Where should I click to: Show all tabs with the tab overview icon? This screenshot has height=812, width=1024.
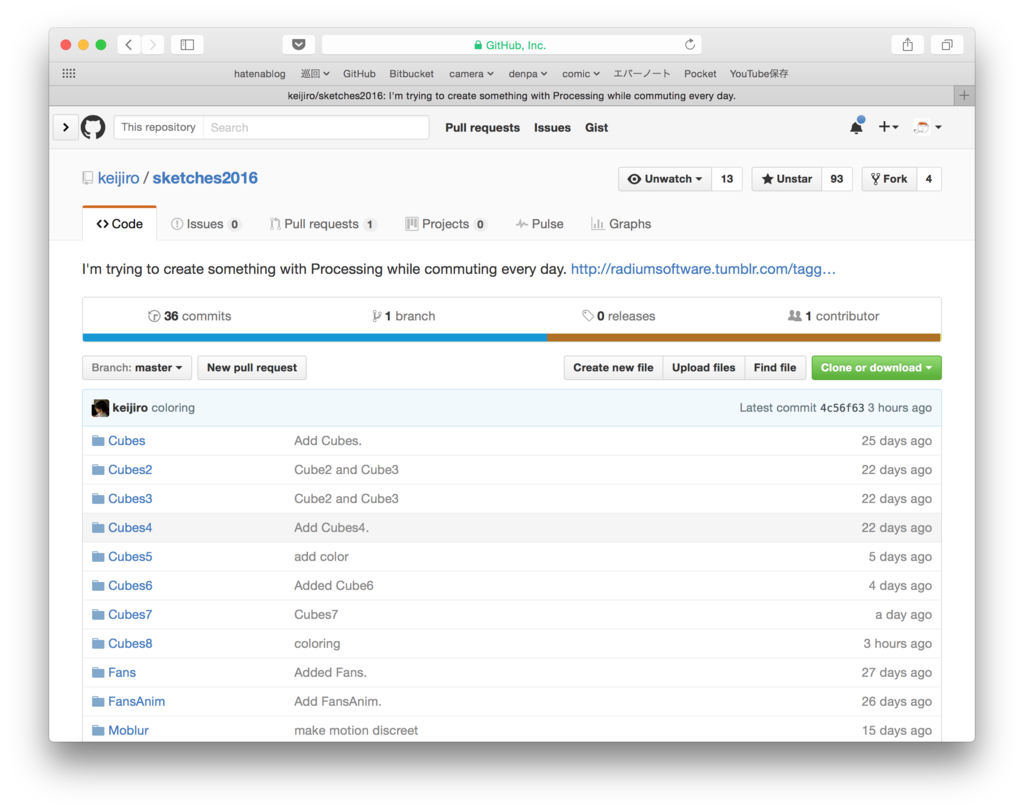946,44
